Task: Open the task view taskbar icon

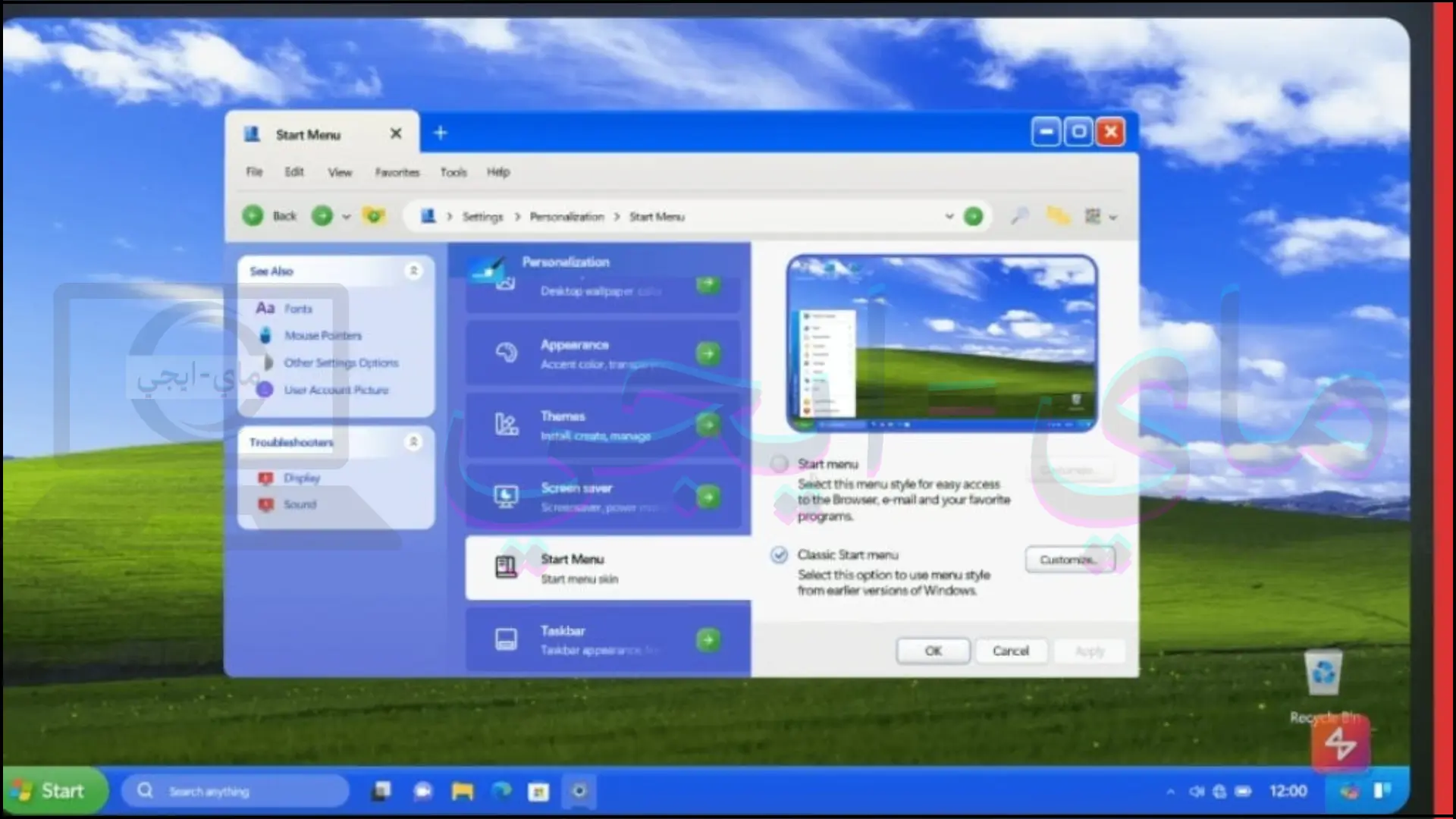Action: click(x=381, y=791)
